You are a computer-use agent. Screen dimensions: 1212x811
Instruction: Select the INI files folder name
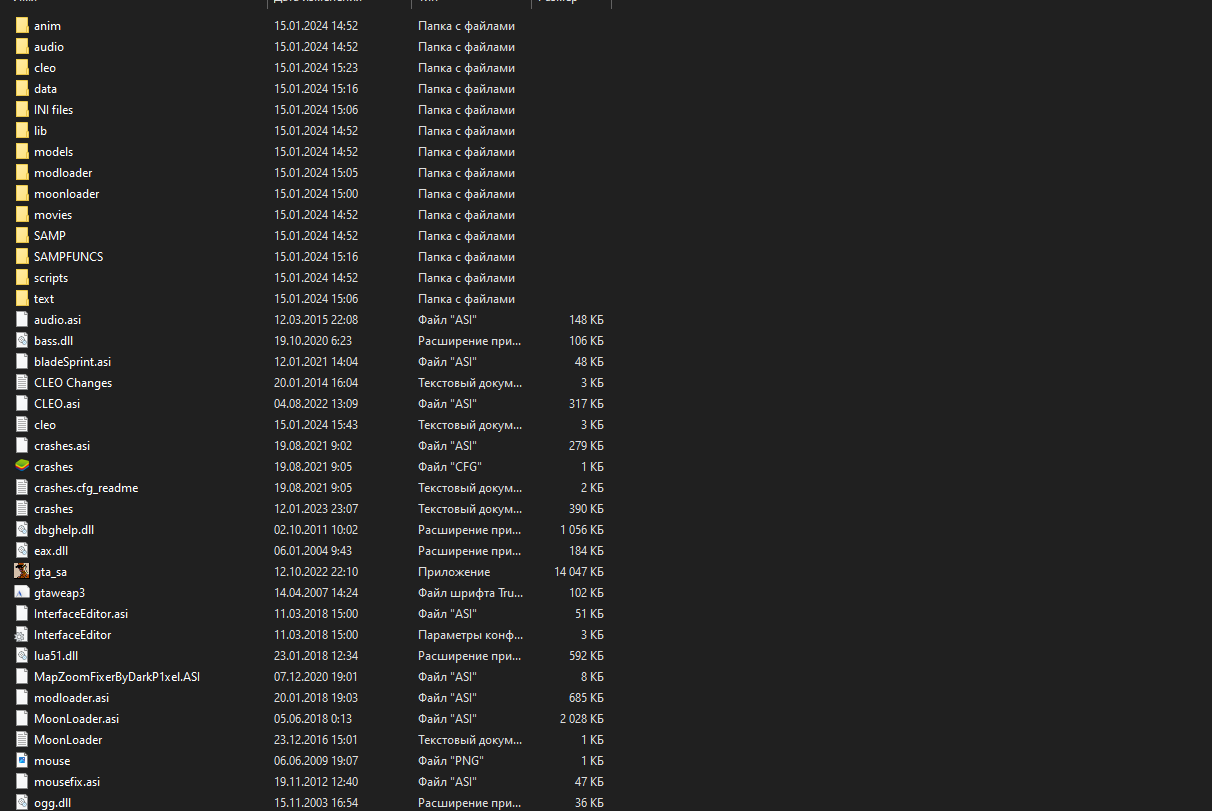tap(53, 110)
